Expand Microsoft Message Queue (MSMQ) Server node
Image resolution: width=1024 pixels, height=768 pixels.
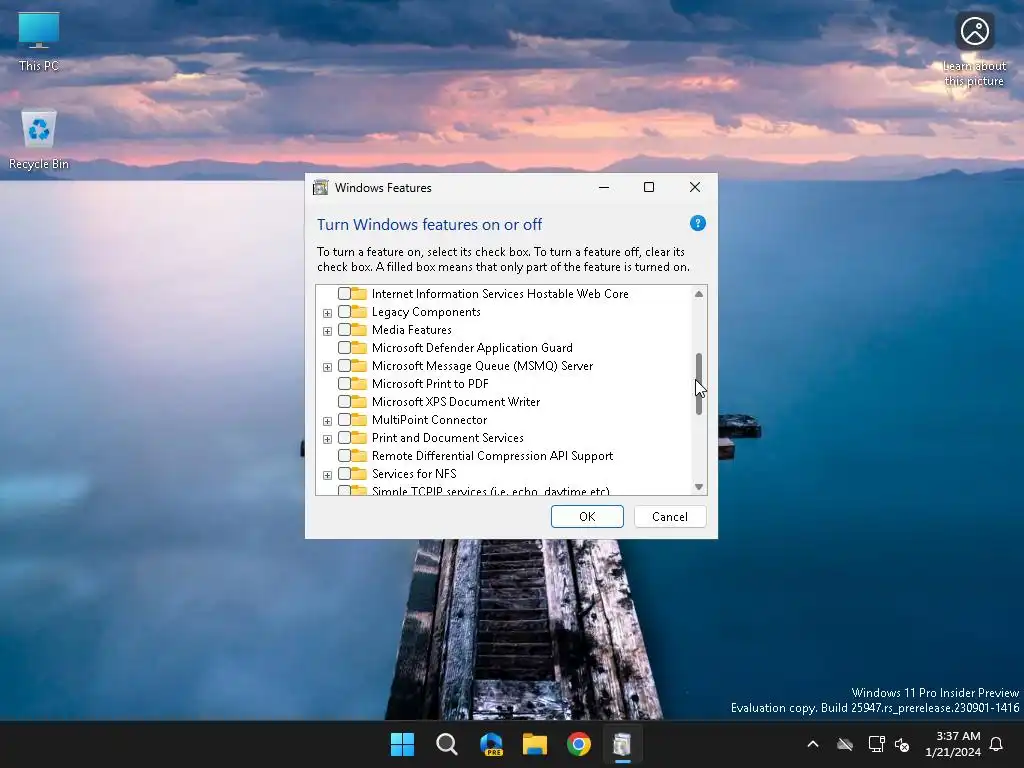pos(327,367)
